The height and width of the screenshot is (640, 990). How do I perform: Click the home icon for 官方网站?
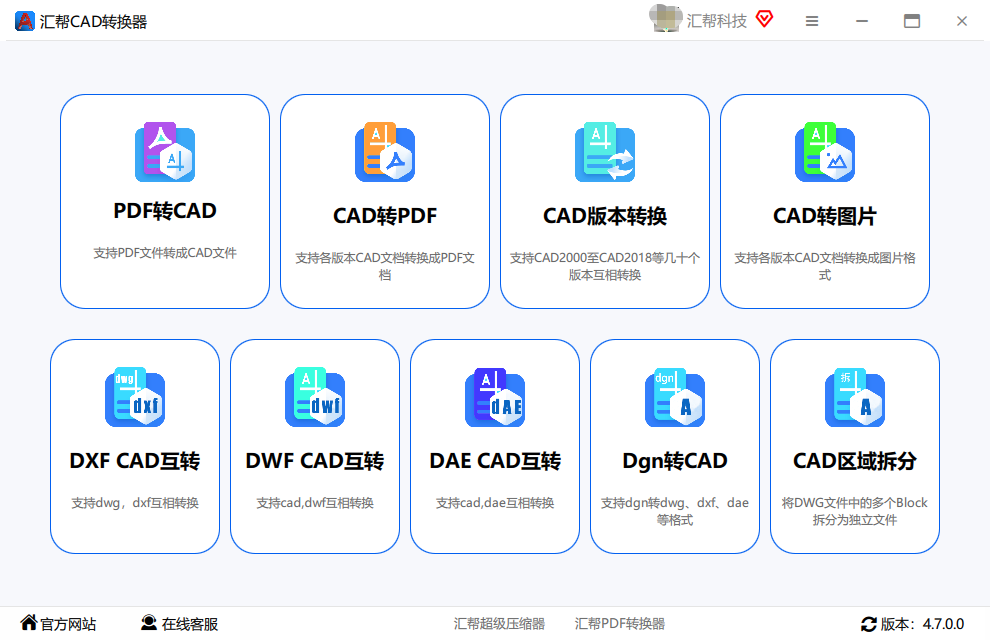tap(28, 623)
